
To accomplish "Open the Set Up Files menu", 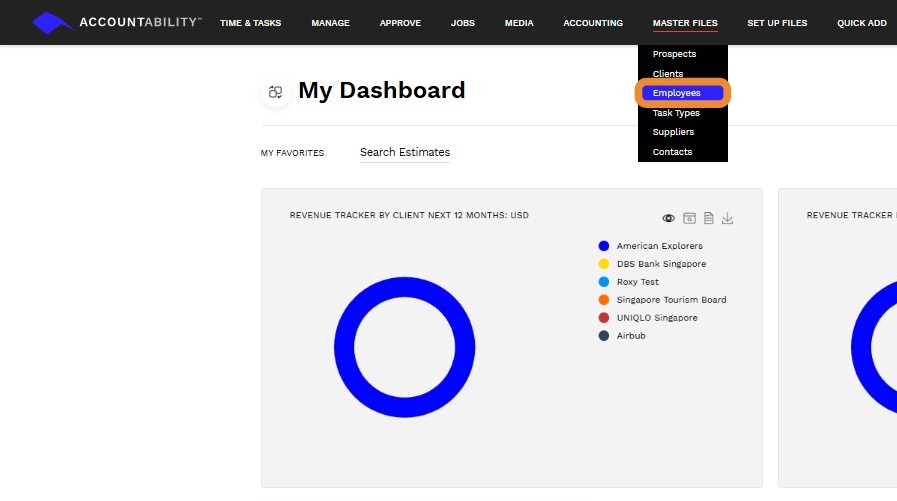I will [x=777, y=23].
